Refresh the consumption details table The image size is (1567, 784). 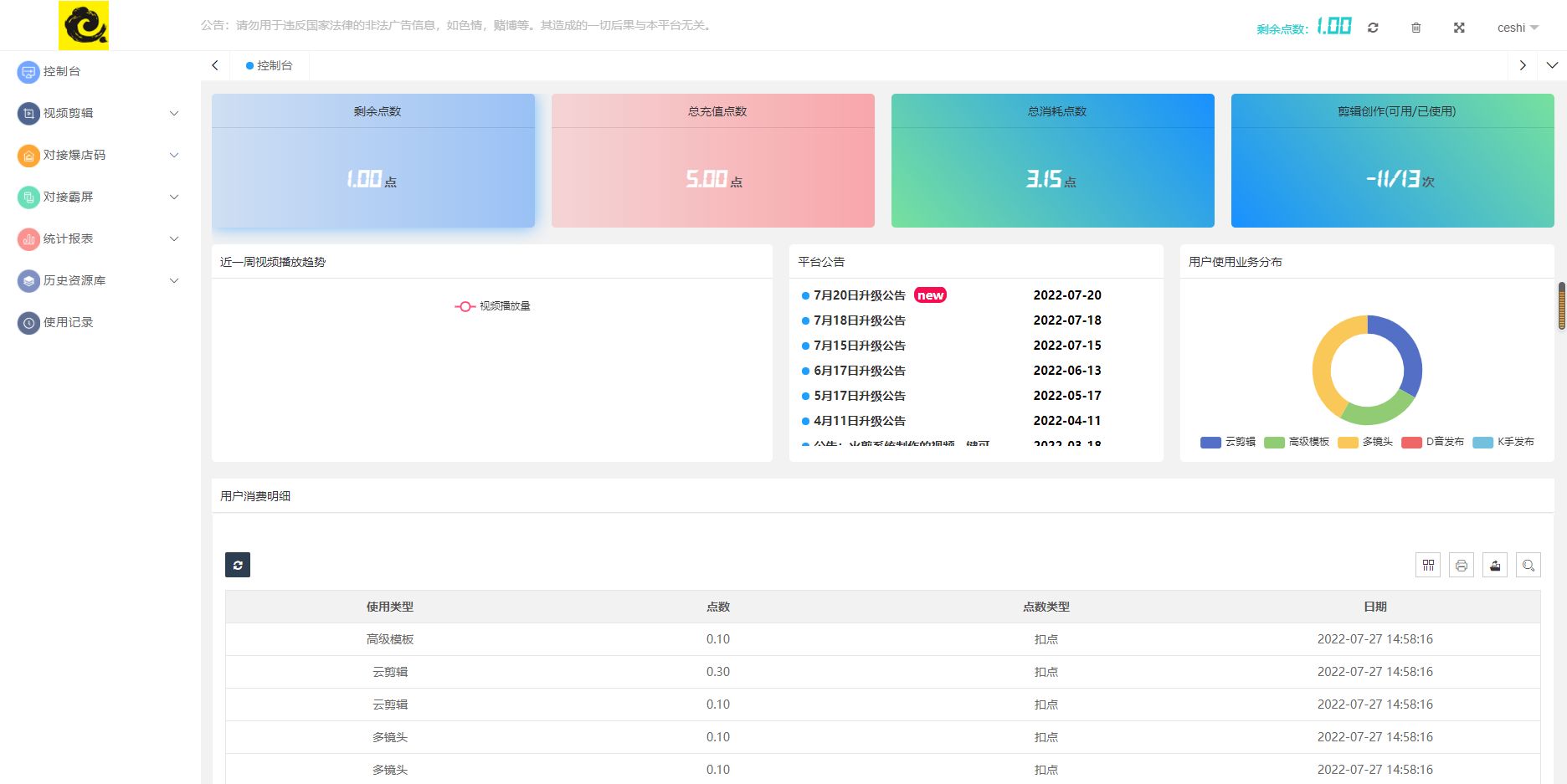tap(238, 565)
